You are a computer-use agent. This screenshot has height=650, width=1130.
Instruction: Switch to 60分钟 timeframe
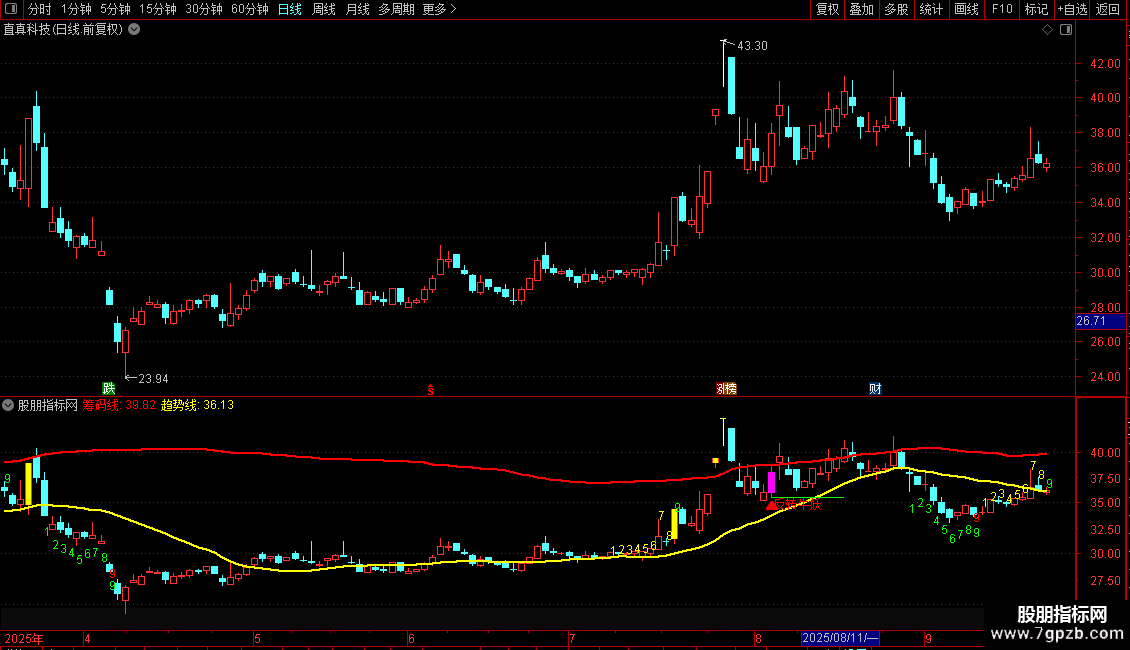pyautogui.click(x=250, y=9)
